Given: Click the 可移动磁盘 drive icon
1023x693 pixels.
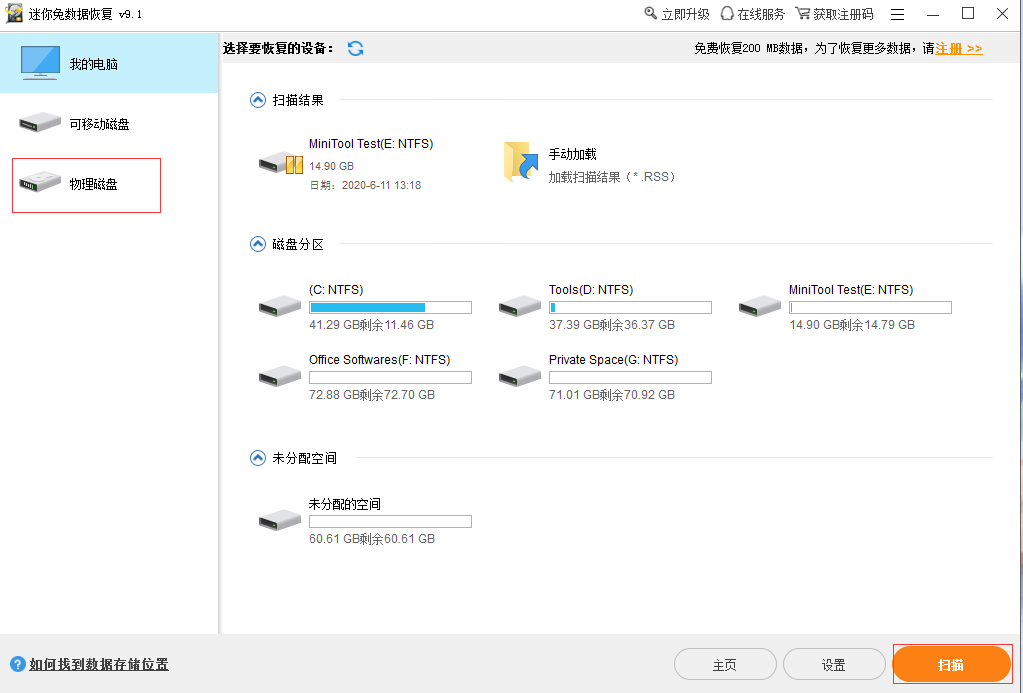Looking at the screenshot, I should pos(40,122).
